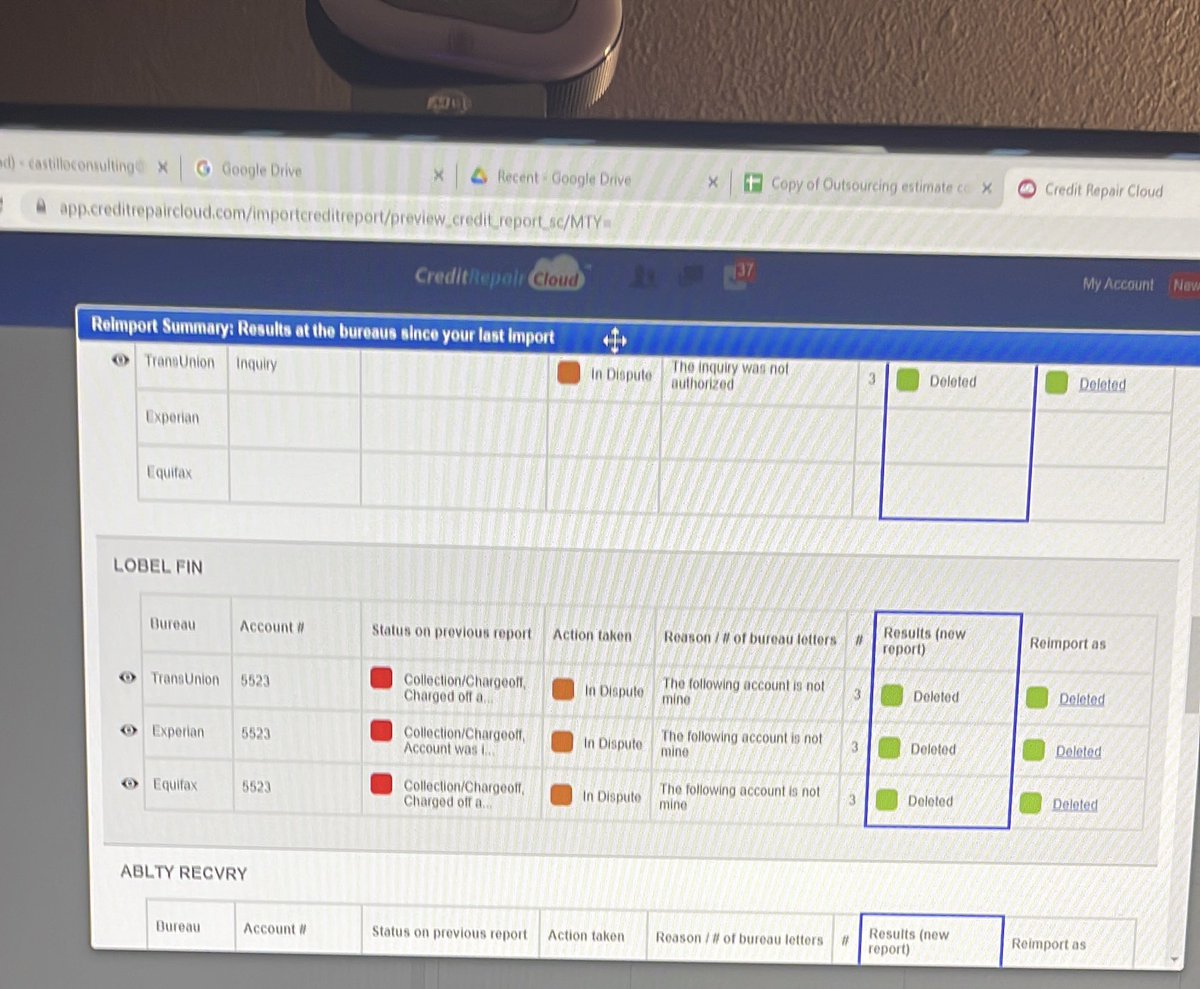
Task: Click green result square in LOBEL FIN Experian row
Action: (889, 747)
